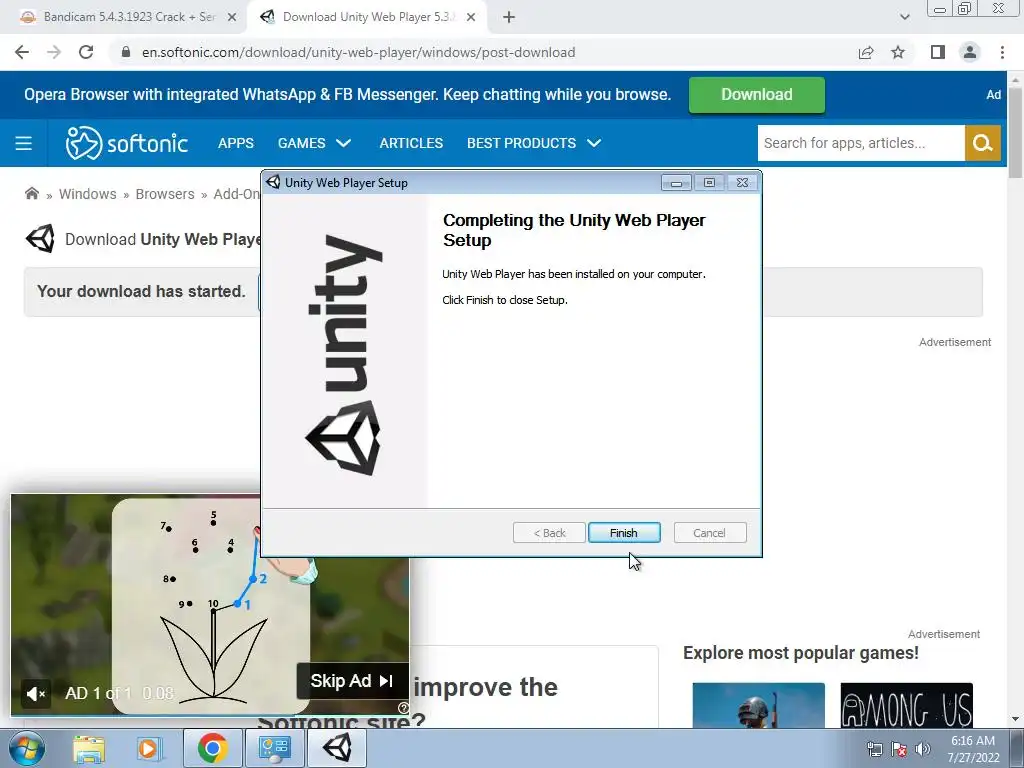Open the Softonic hamburger menu
Image resolution: width=1024 pixels, height=768 pixels.
24,143
